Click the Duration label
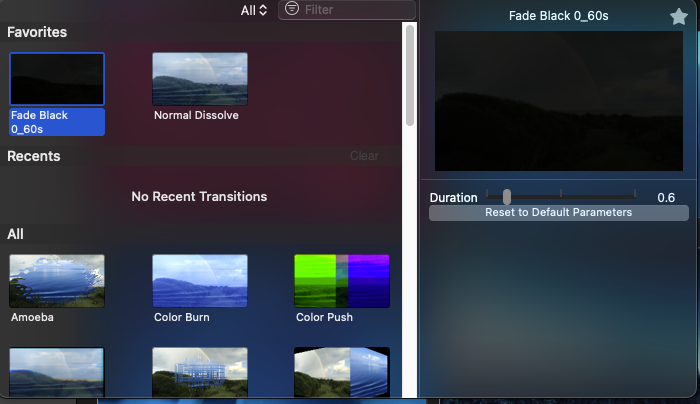The height and width of the screenshot is (404, 700). tap(453, 198)
